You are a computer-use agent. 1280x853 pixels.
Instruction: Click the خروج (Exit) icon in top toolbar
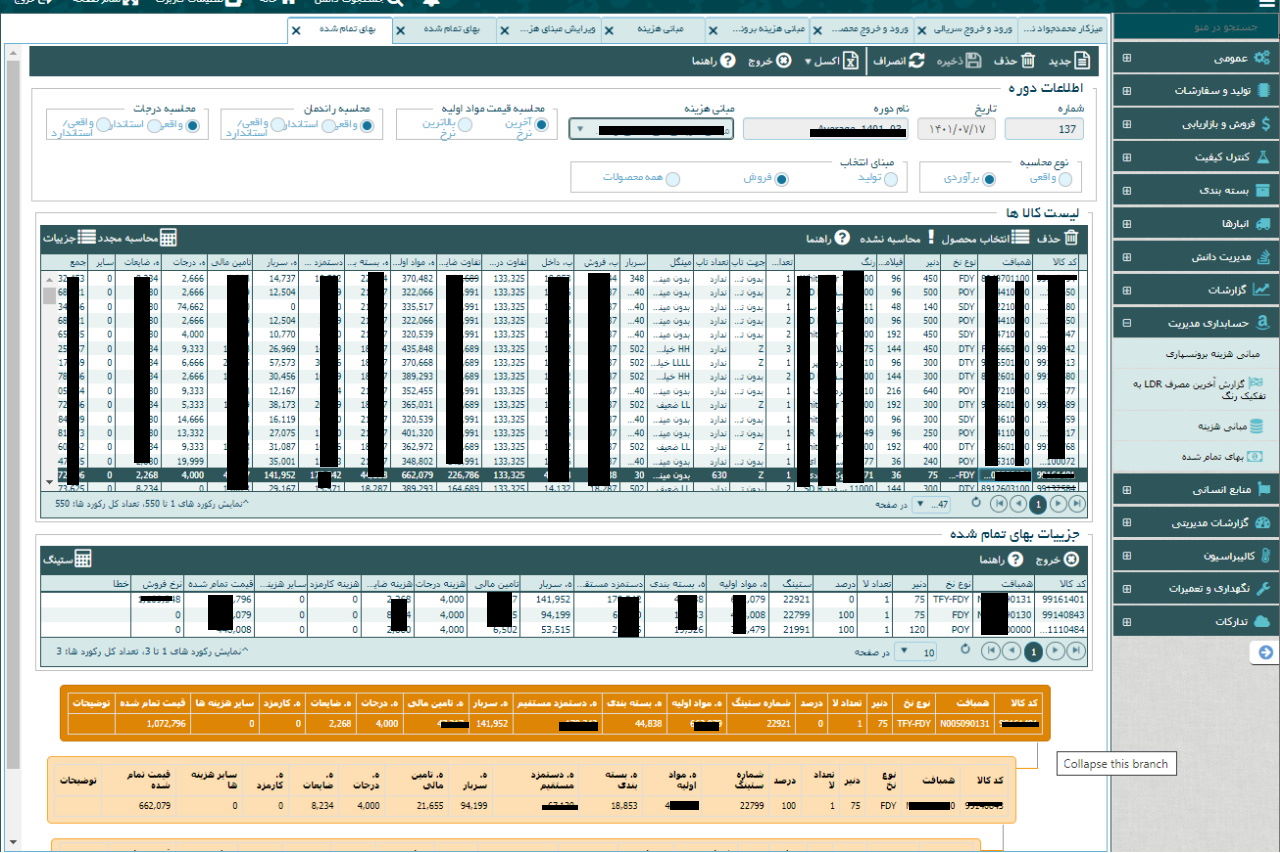784,61
